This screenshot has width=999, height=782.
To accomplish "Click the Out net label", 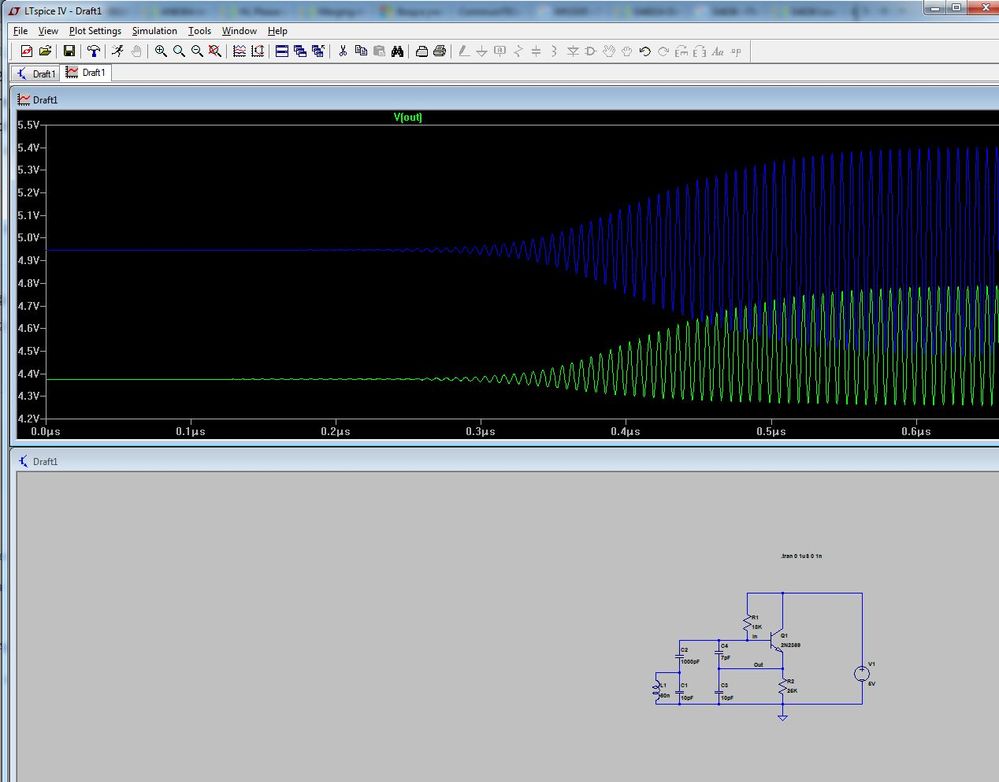I will pyautogui.click(x=758, y=665).
